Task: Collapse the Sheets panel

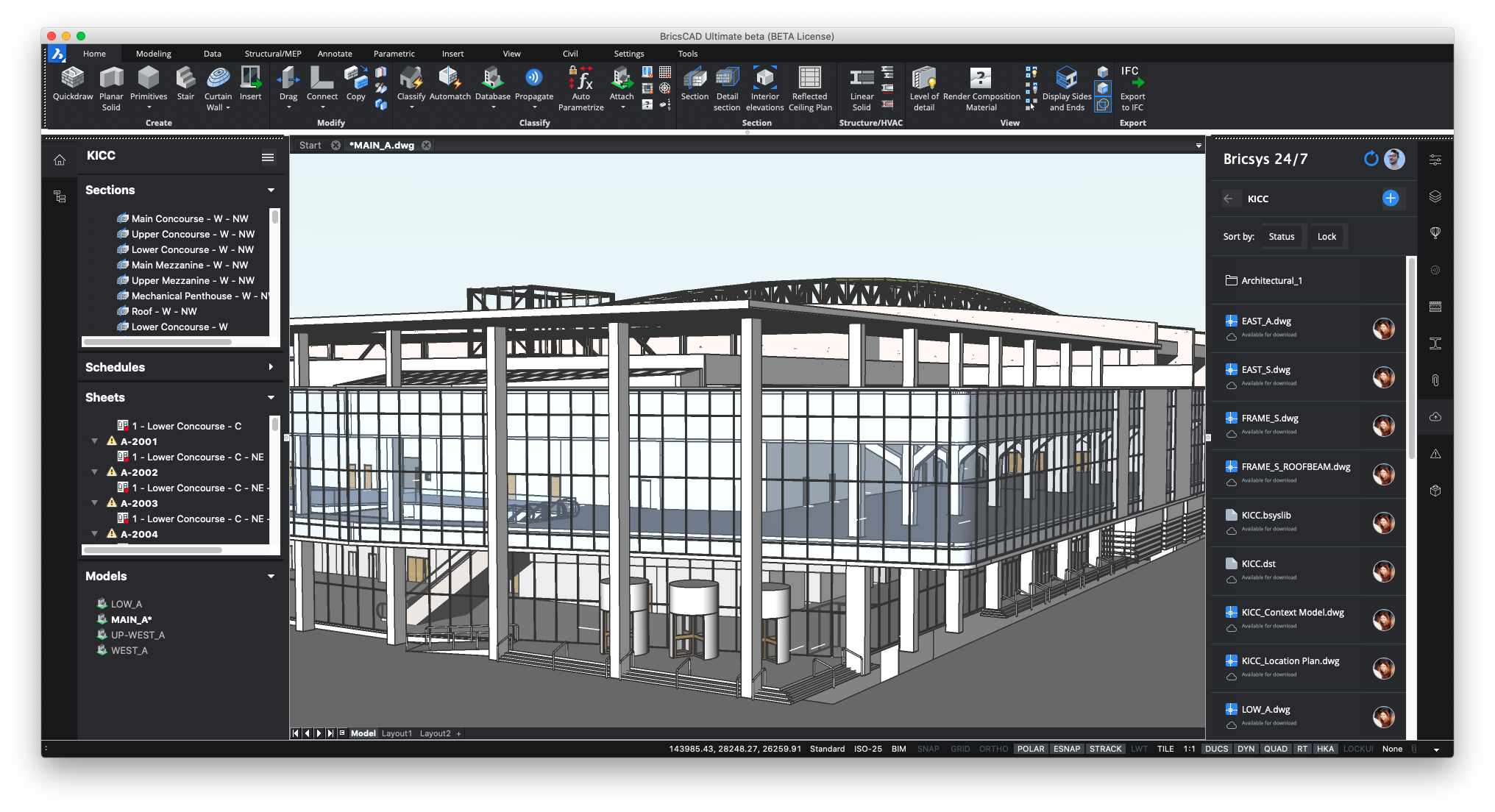Action: tap(271, 398)
